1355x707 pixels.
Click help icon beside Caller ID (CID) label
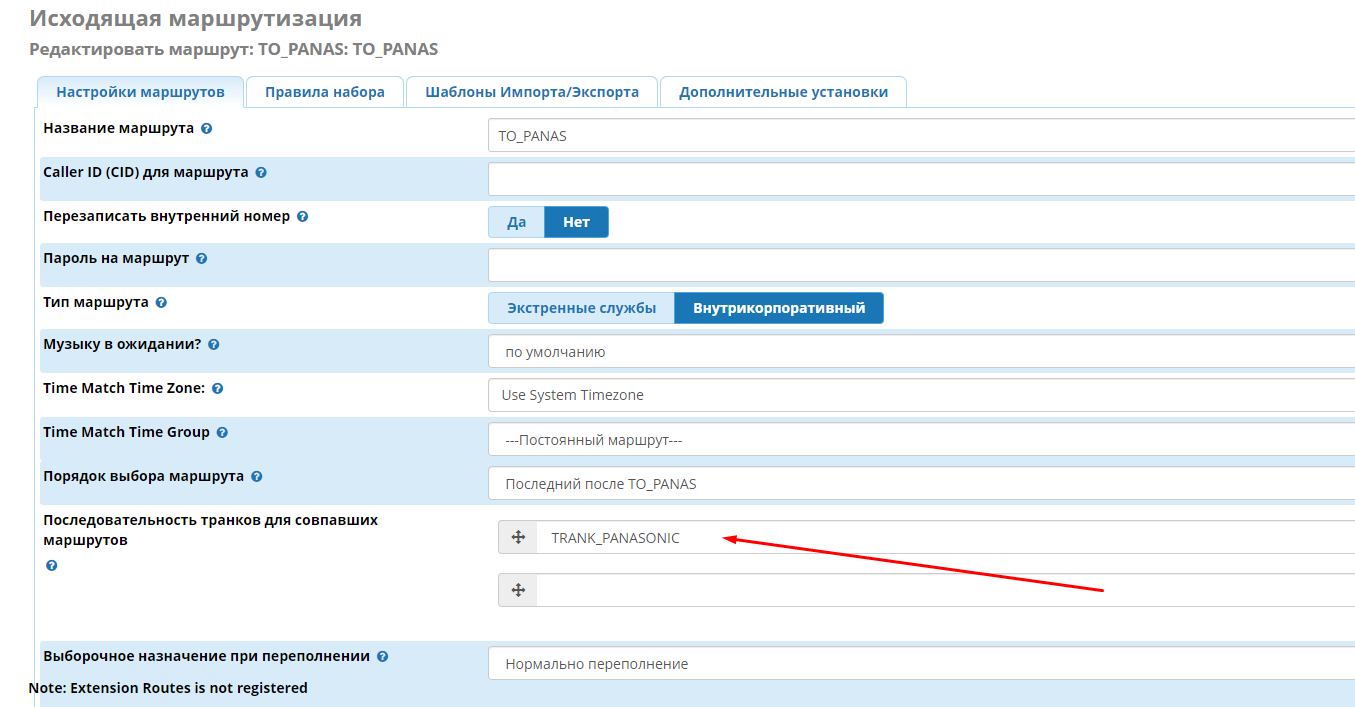pyautogui.click(x=261, y=173)
